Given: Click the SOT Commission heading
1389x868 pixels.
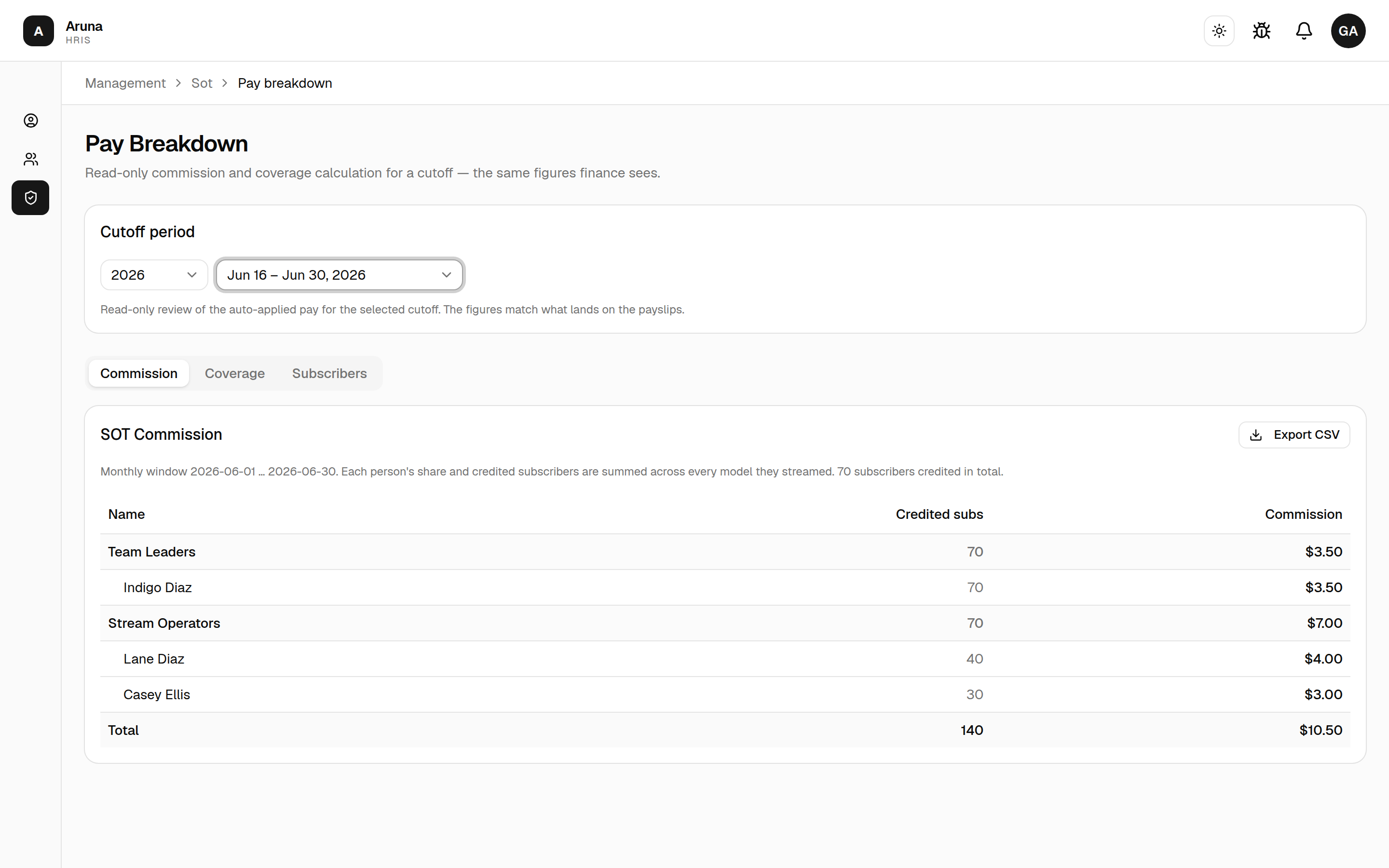Looking at the screenshot, I should coord(161,434).
